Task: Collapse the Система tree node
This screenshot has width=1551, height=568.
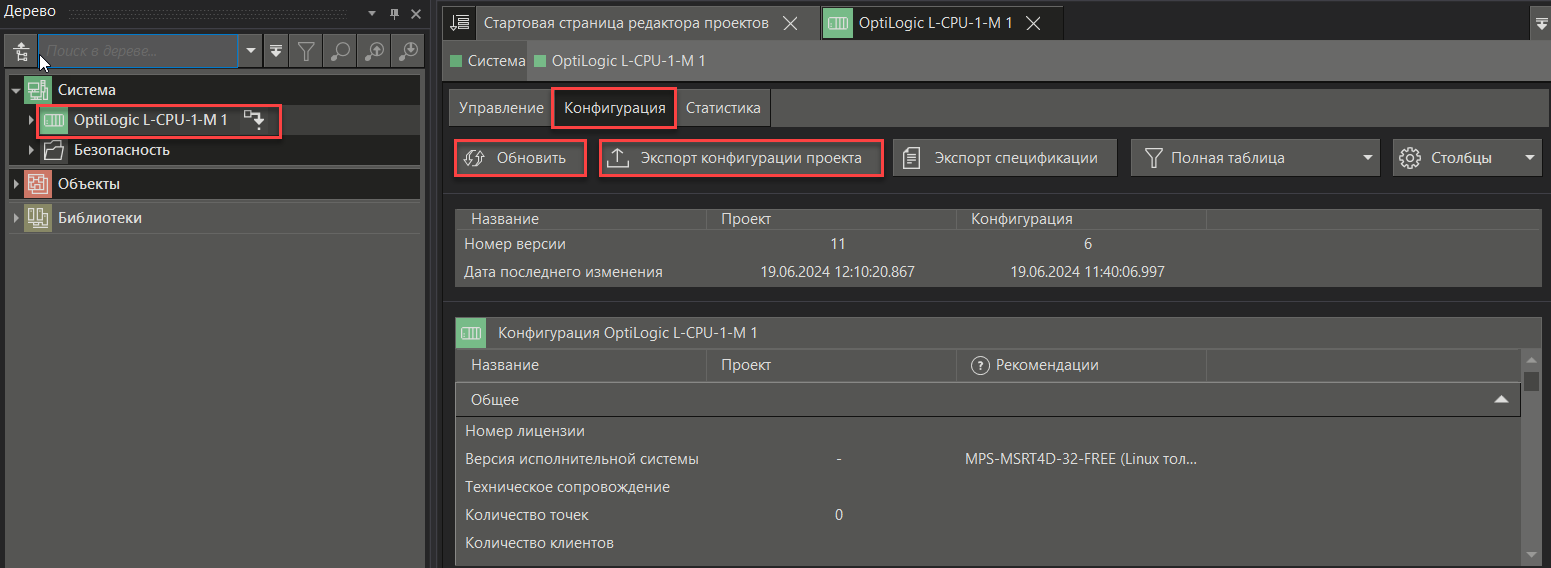Action: tap(16, 90)
